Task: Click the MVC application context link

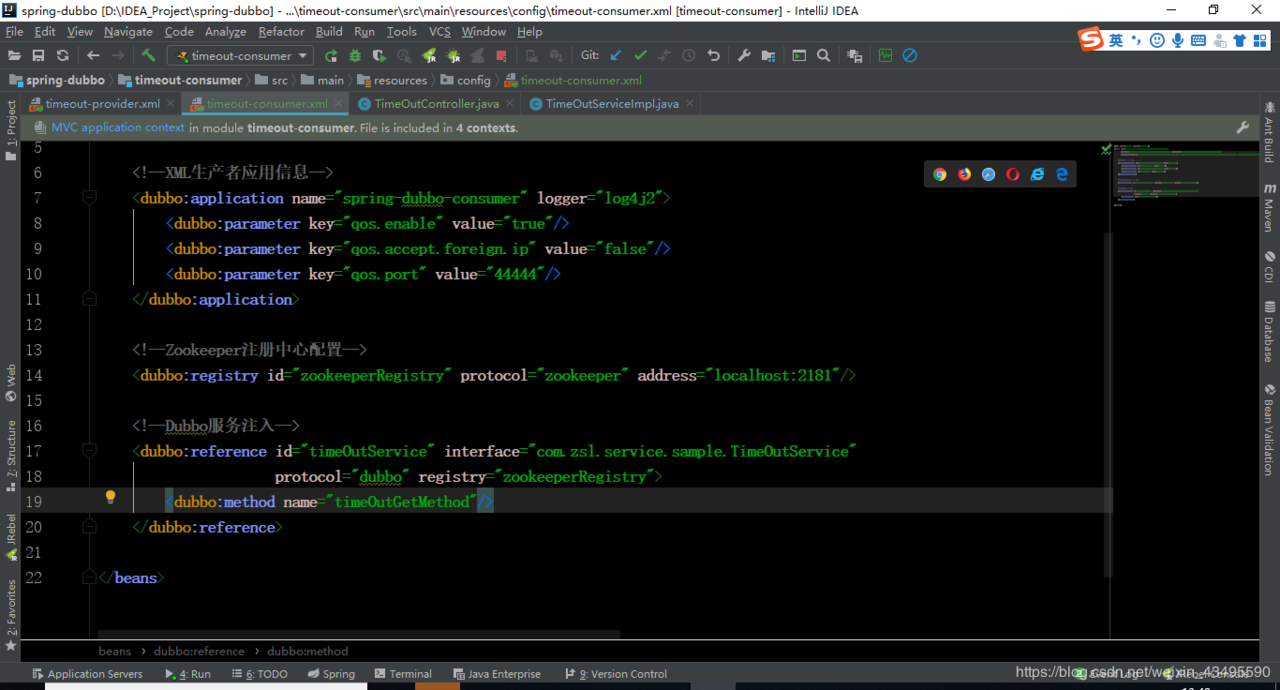Action: pyautogui.click(x=118, y=128)
